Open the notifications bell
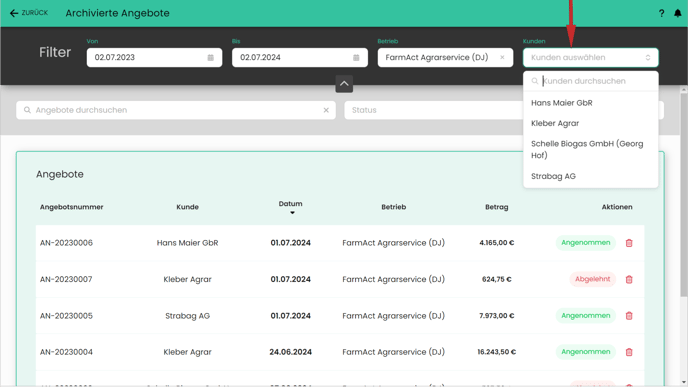 click(x=677, y=13)
